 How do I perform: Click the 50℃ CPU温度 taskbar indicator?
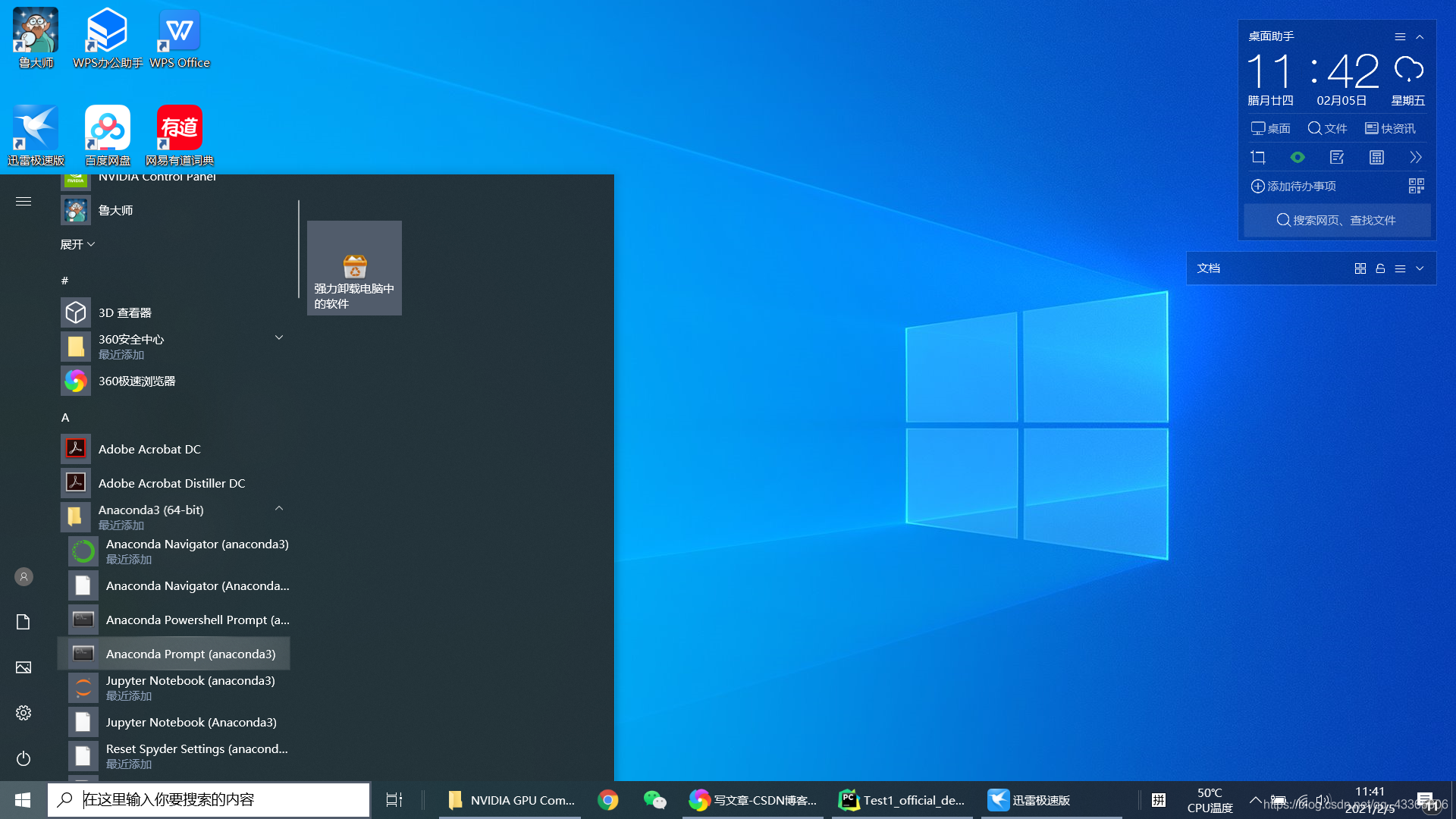(1210, 800)
